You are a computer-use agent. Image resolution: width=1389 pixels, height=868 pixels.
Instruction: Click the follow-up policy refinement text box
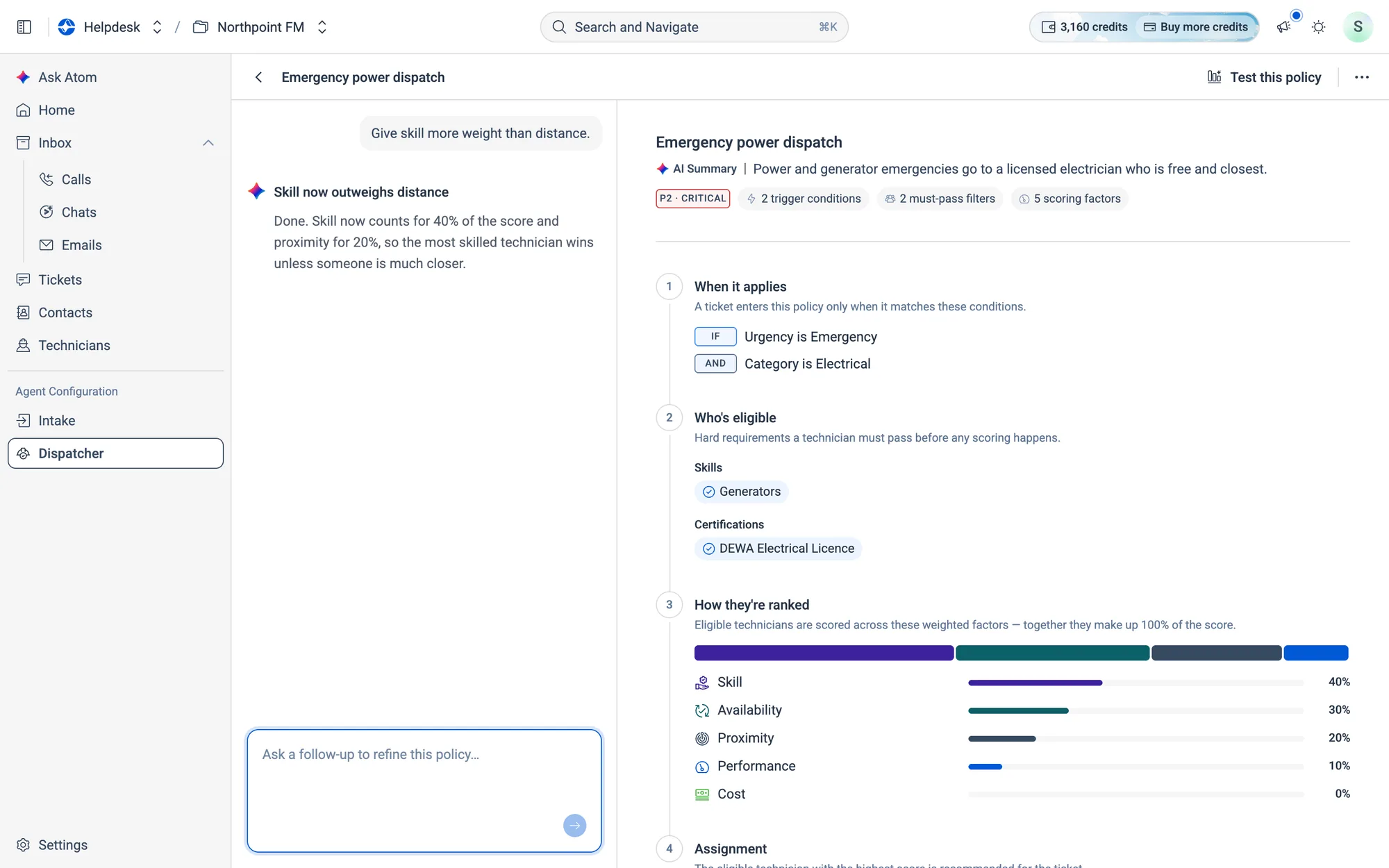(x=424, y=790)
